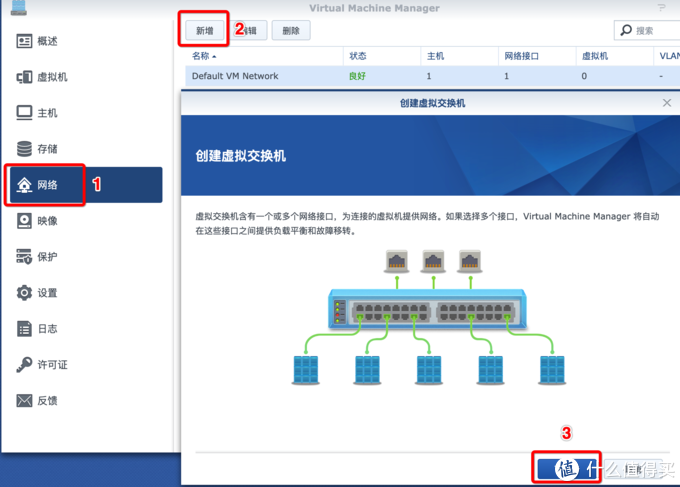The image size is (680, 487).
Task: Click the 日志 log document icon
Action: pyautogui.click(x=24, y=329)
